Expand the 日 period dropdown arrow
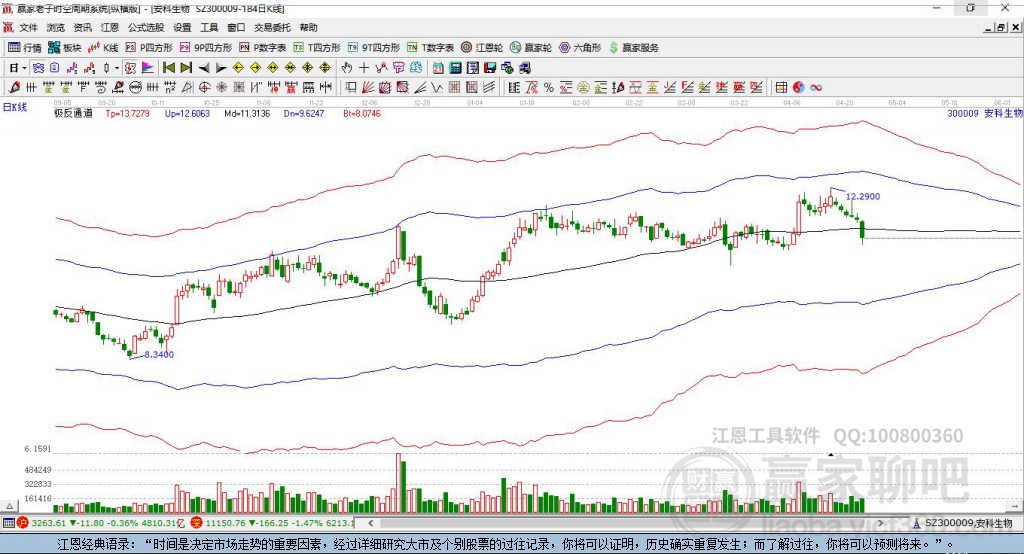Screen dimensions: 1024x554 coord(24,68)
